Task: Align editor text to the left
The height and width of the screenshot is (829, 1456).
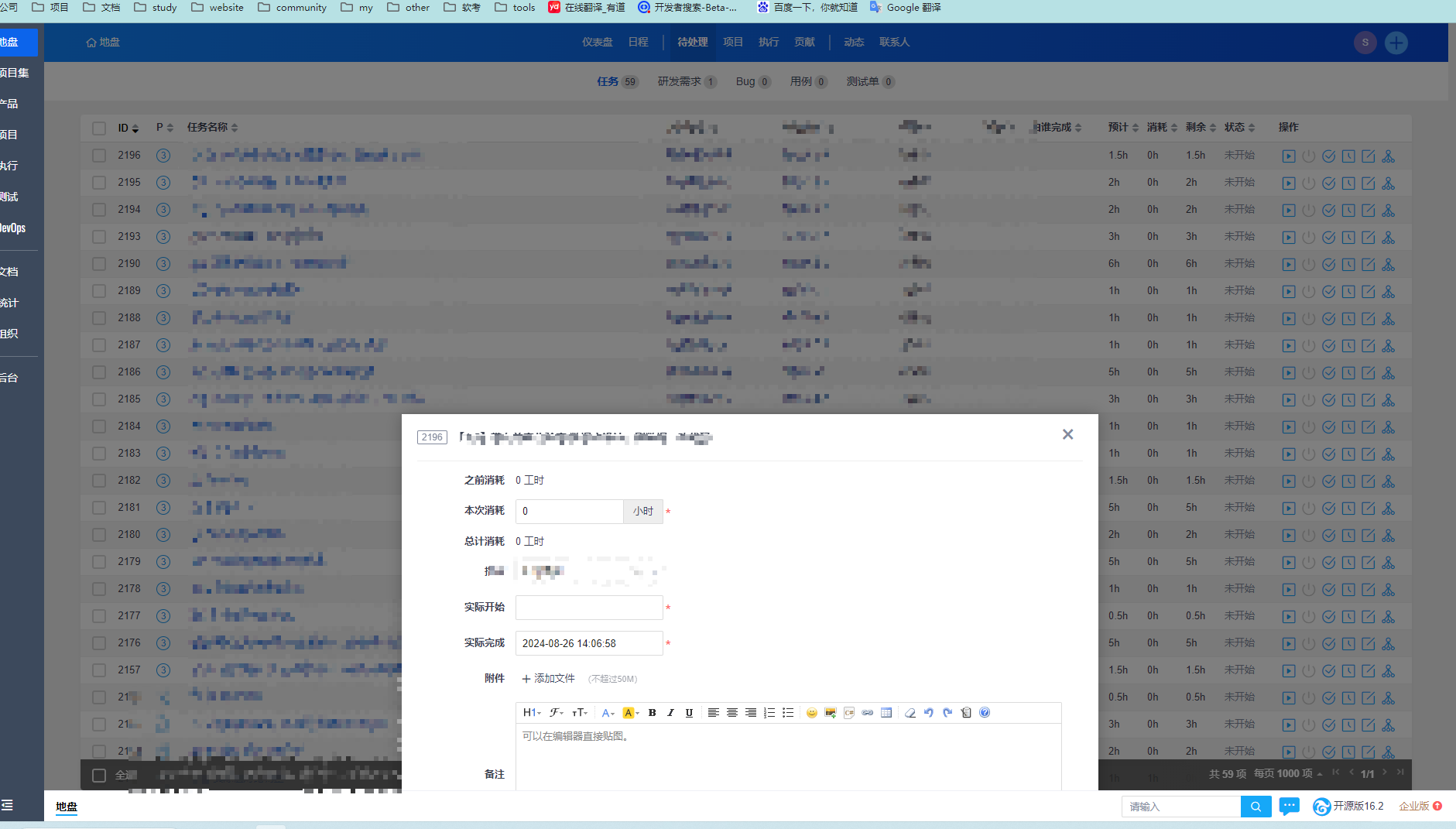Action: coord(713,713)
